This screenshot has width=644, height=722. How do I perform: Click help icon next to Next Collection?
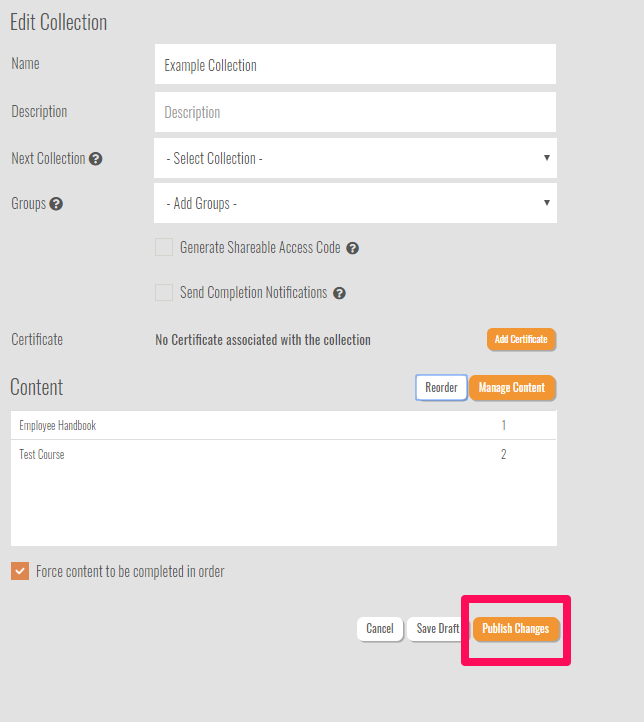[x=96, y=159]
